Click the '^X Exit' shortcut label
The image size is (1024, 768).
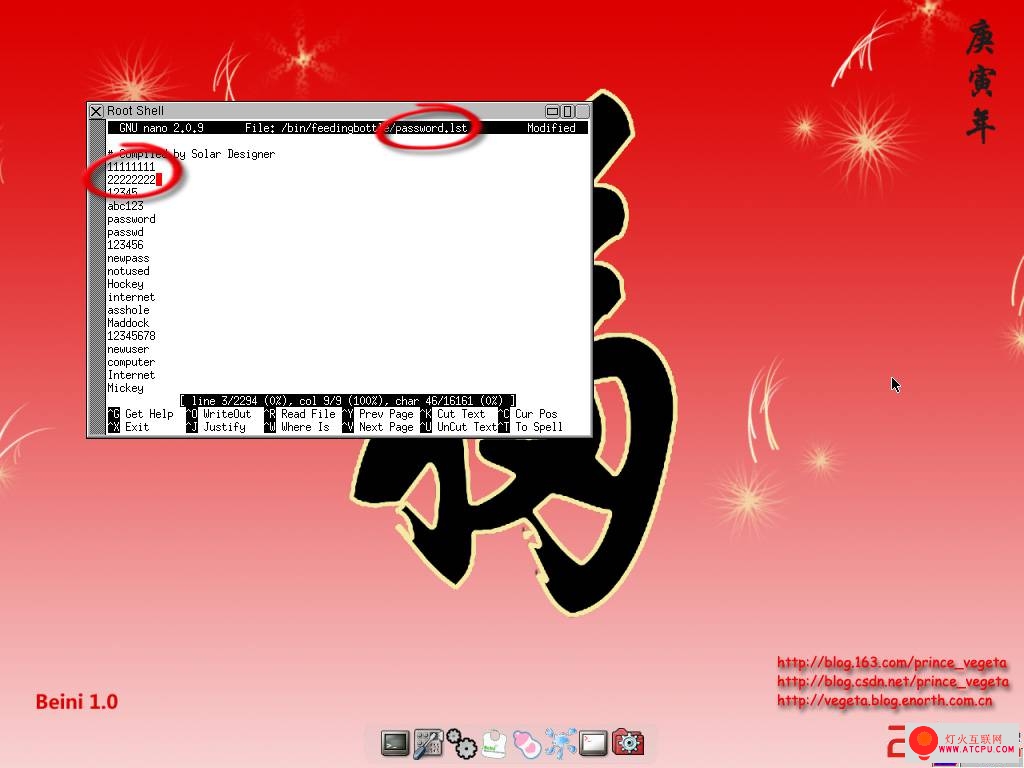pyautogui.click(x=129, y=426)
